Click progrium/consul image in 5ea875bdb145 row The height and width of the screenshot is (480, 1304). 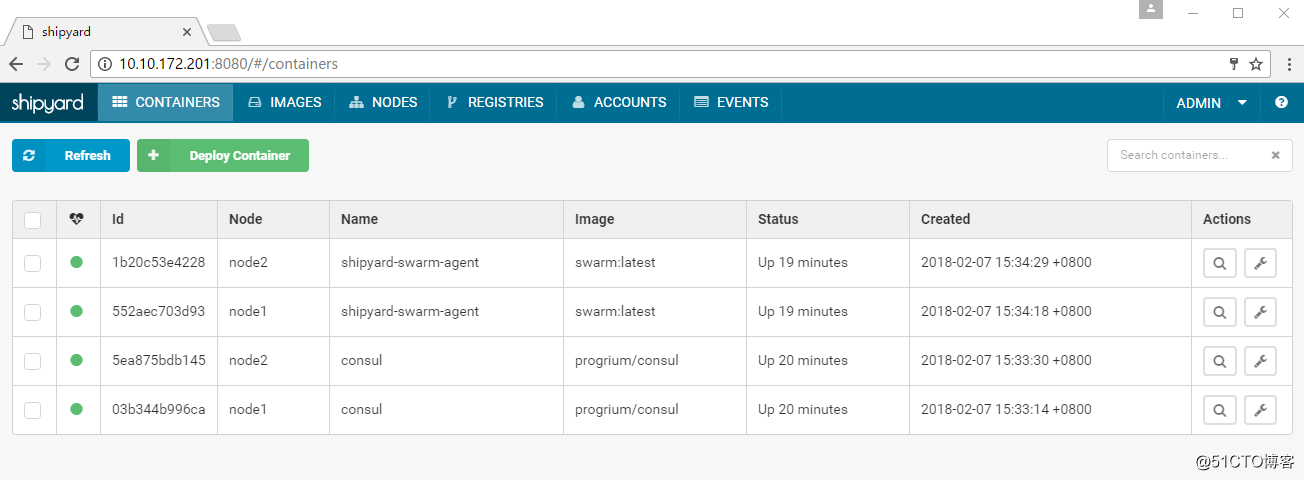(627, 361)
